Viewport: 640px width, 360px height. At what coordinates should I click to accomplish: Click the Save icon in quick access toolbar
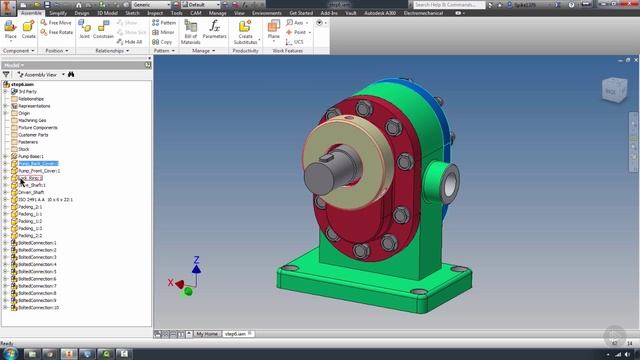[47, 5]
